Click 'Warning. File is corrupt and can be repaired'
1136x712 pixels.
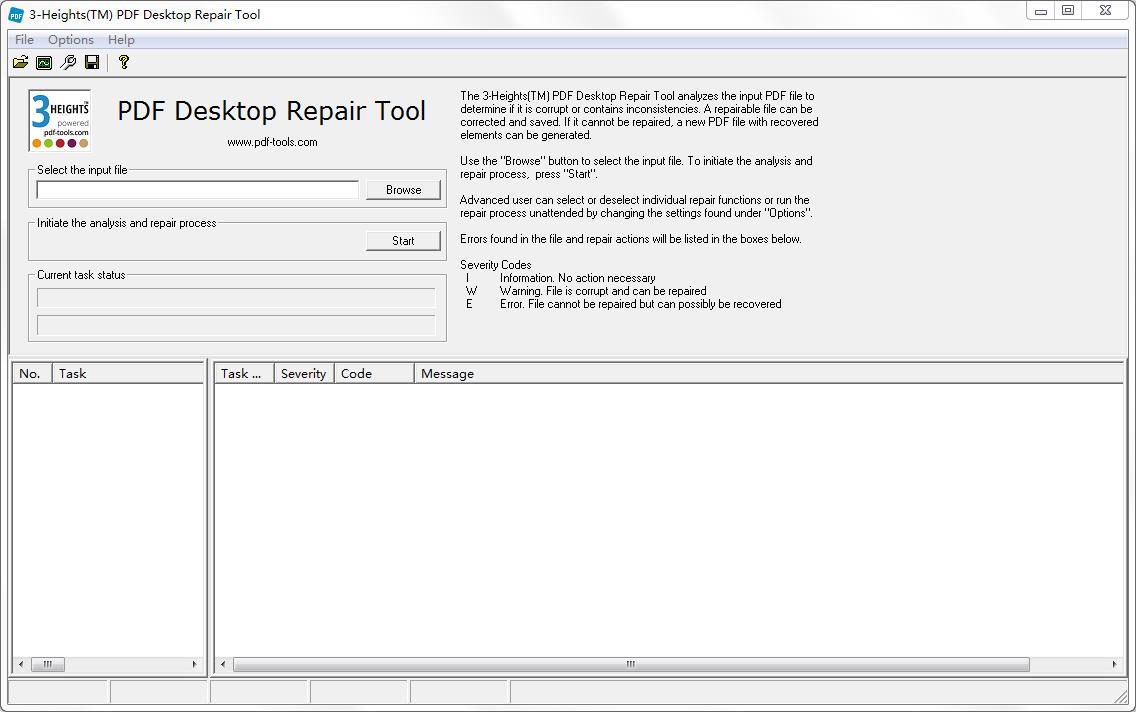(x=603, y=291)
